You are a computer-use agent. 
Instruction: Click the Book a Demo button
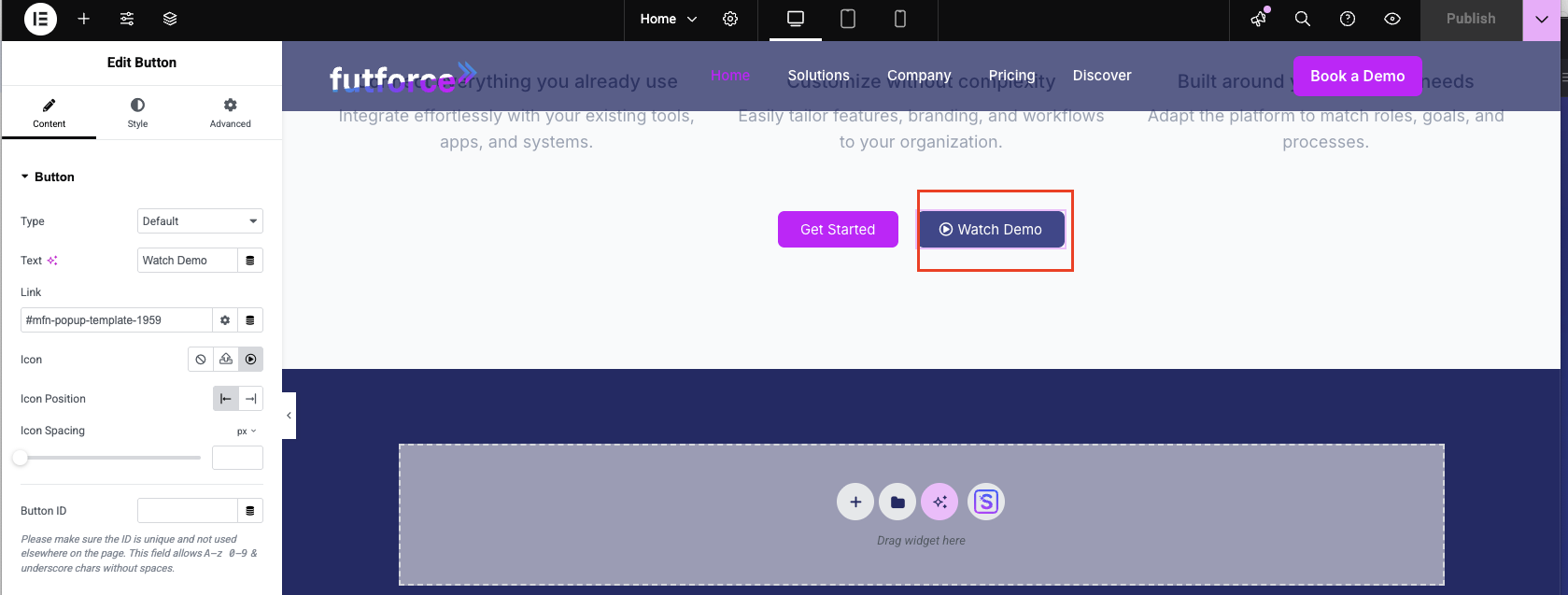[x=1357, y=77]
